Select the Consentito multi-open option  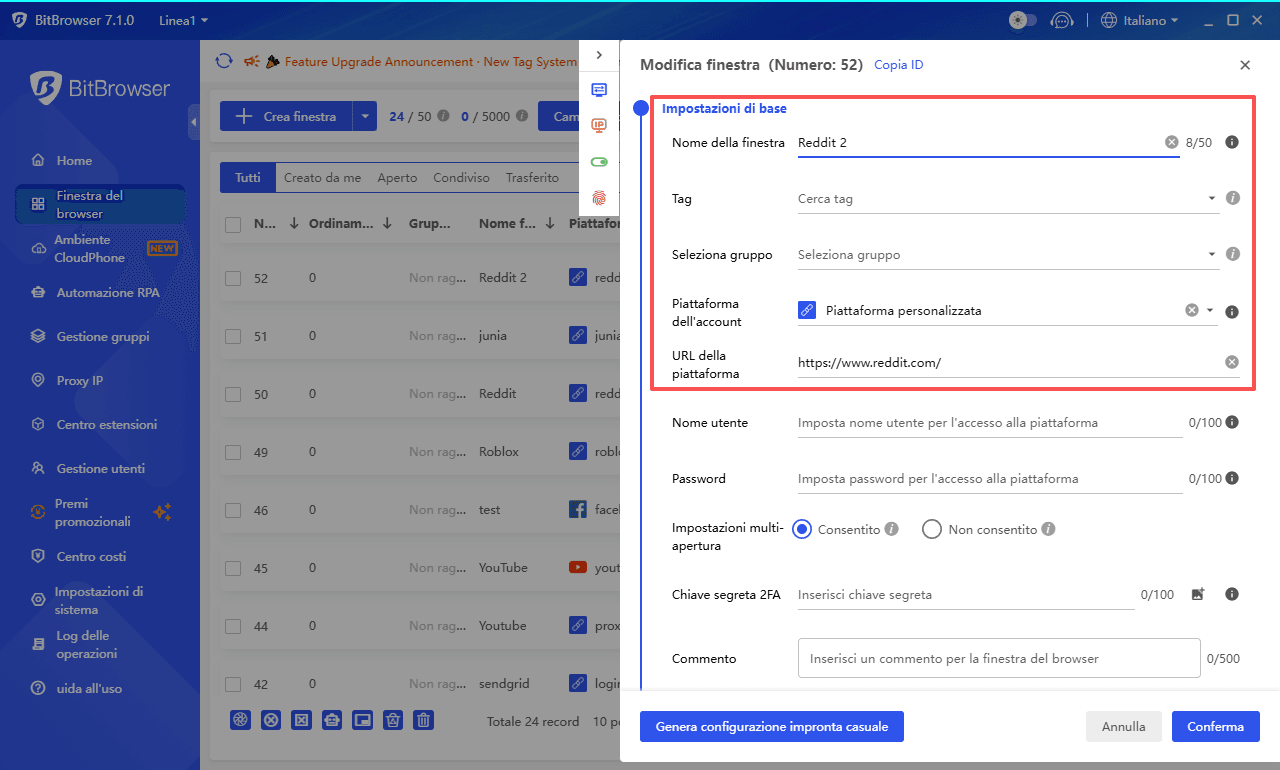802,529
